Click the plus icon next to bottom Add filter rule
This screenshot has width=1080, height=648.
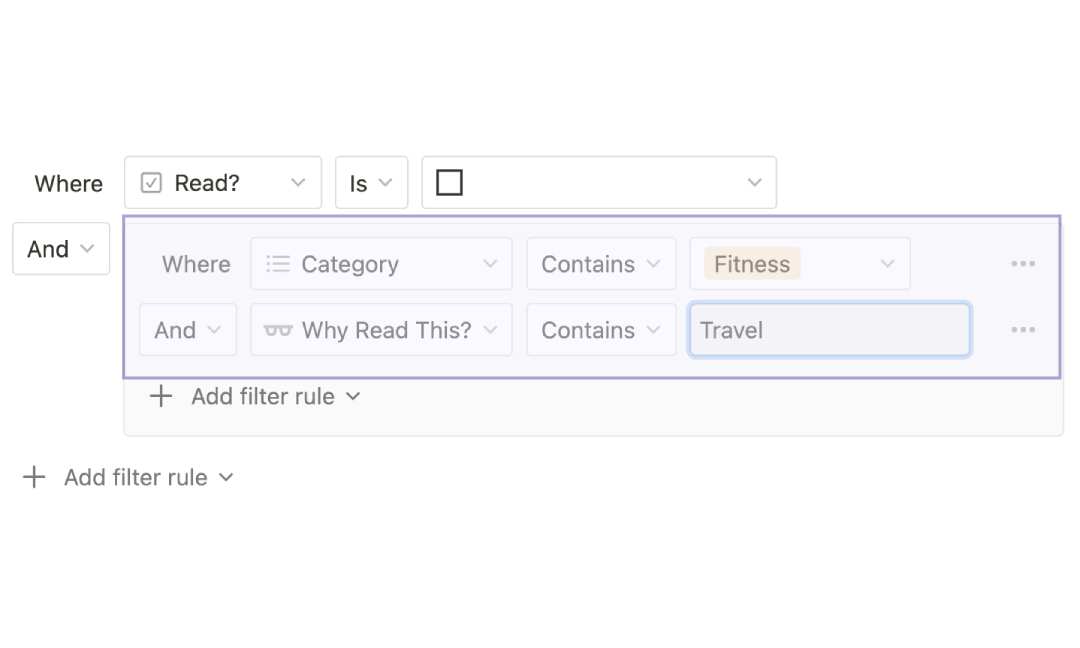coord(34,477)
